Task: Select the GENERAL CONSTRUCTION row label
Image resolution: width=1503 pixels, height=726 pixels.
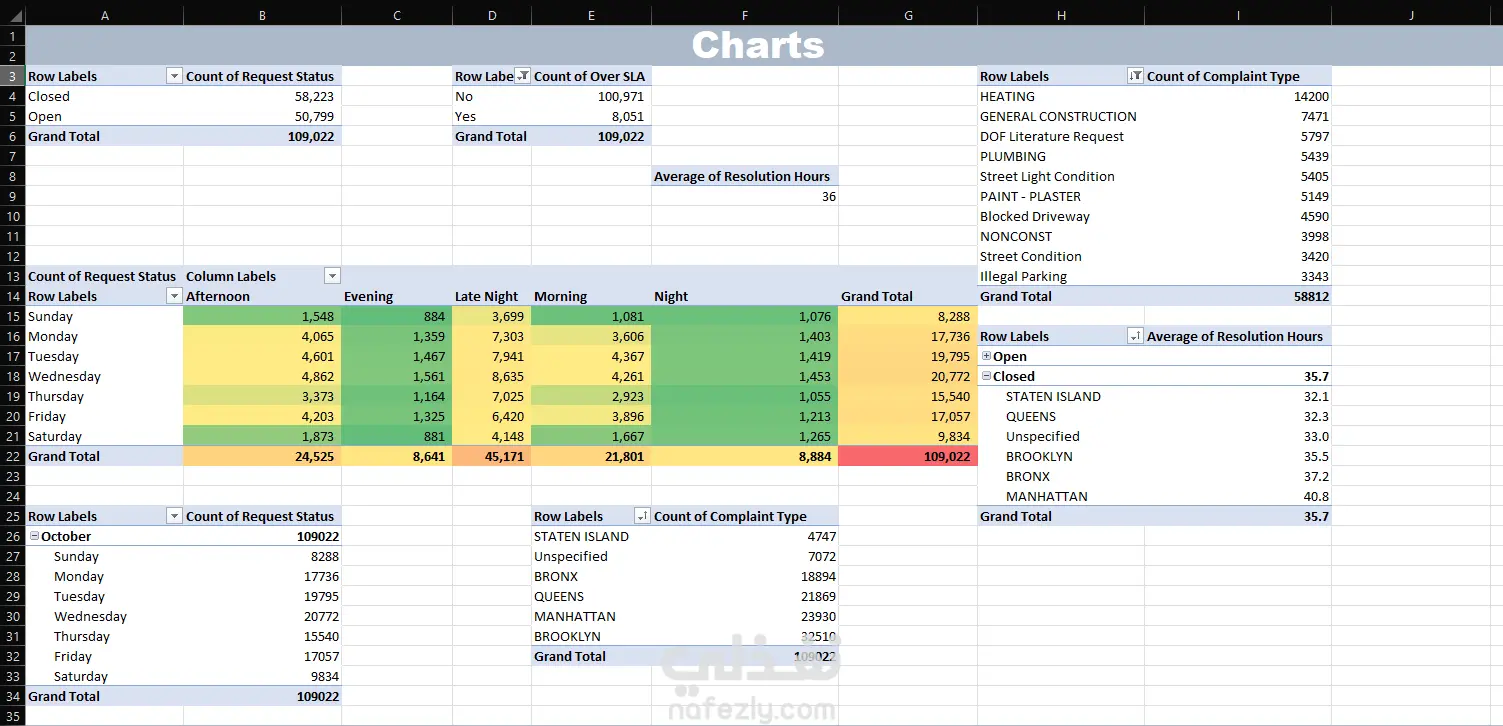Action: pyautogui.click(x=1058, y=116)
